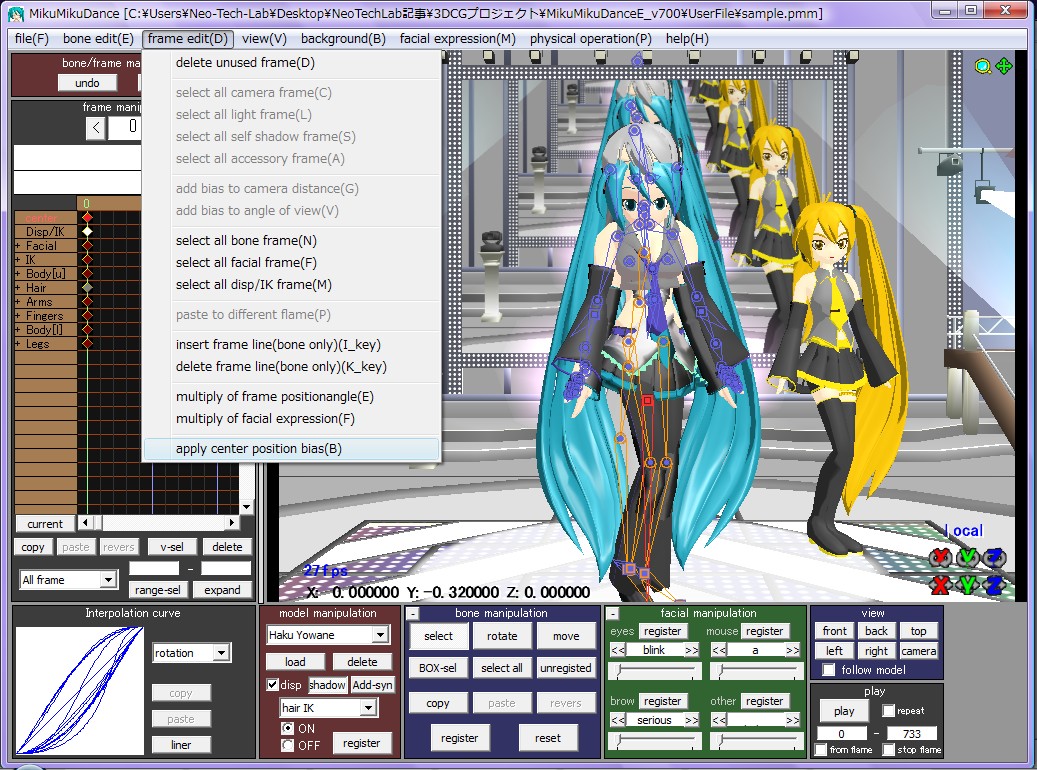Select the IK OFF radio button

click(x=287, y=746)
